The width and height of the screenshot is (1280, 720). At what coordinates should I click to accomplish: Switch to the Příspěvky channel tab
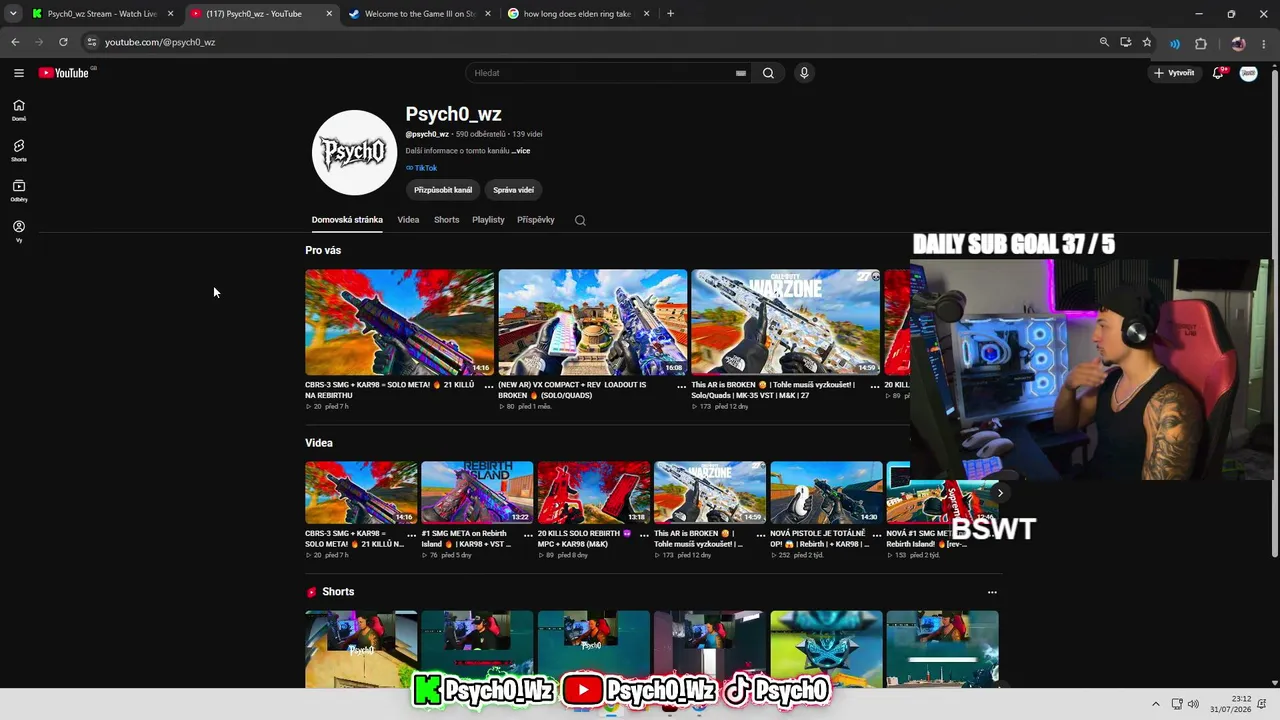[536, 220]
